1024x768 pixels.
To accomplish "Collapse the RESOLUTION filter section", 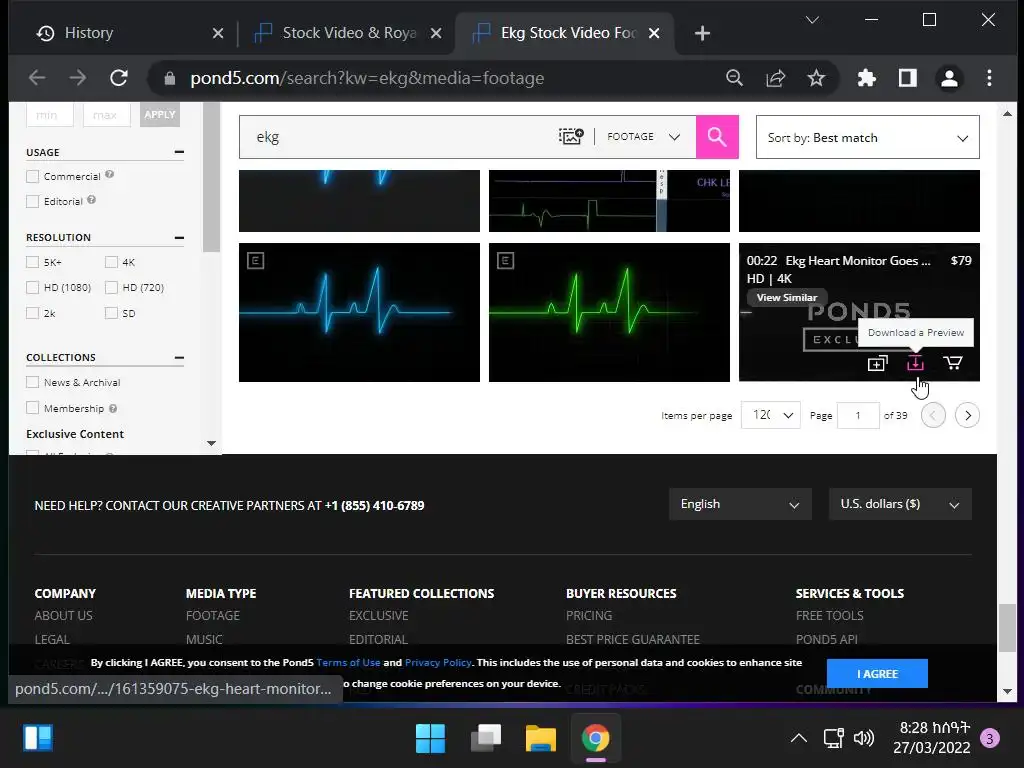I will [x=179, y=238].
